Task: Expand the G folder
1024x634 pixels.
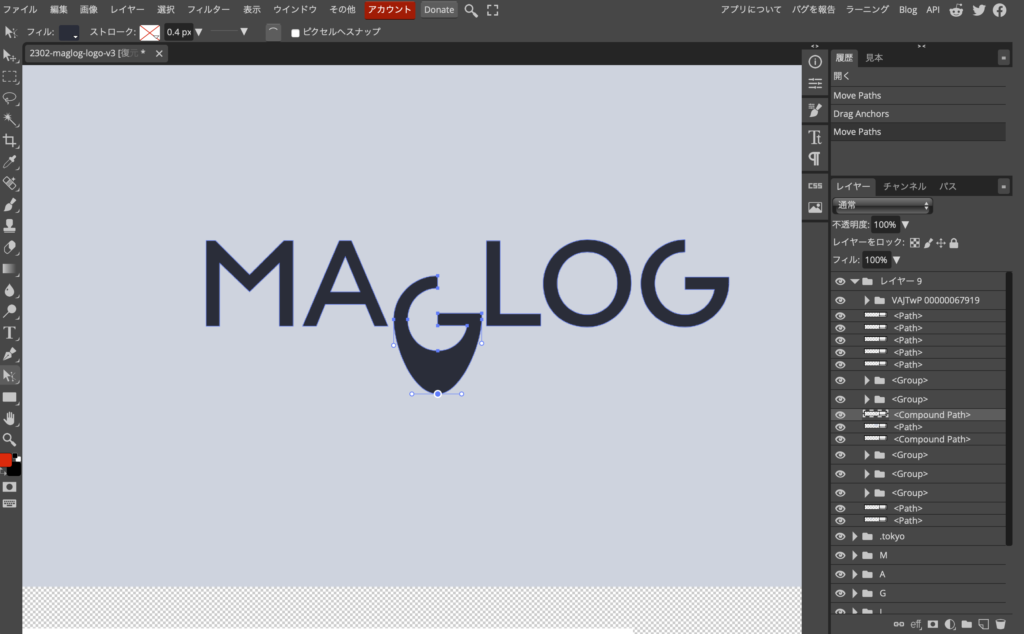Action: [854, 594]
